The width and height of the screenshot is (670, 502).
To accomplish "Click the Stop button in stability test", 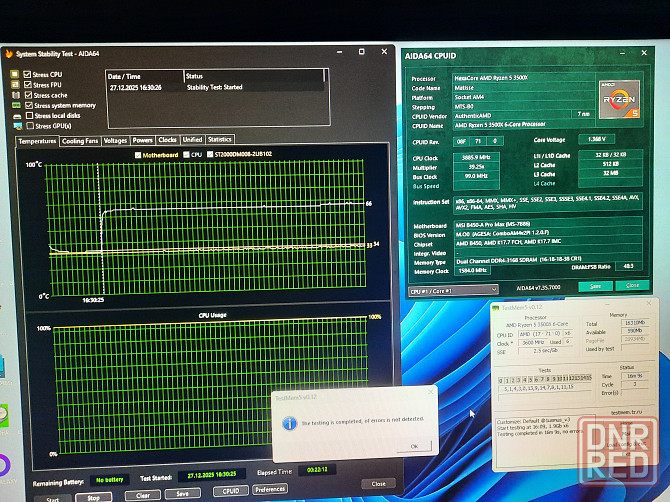I will (x=94, y=497).
